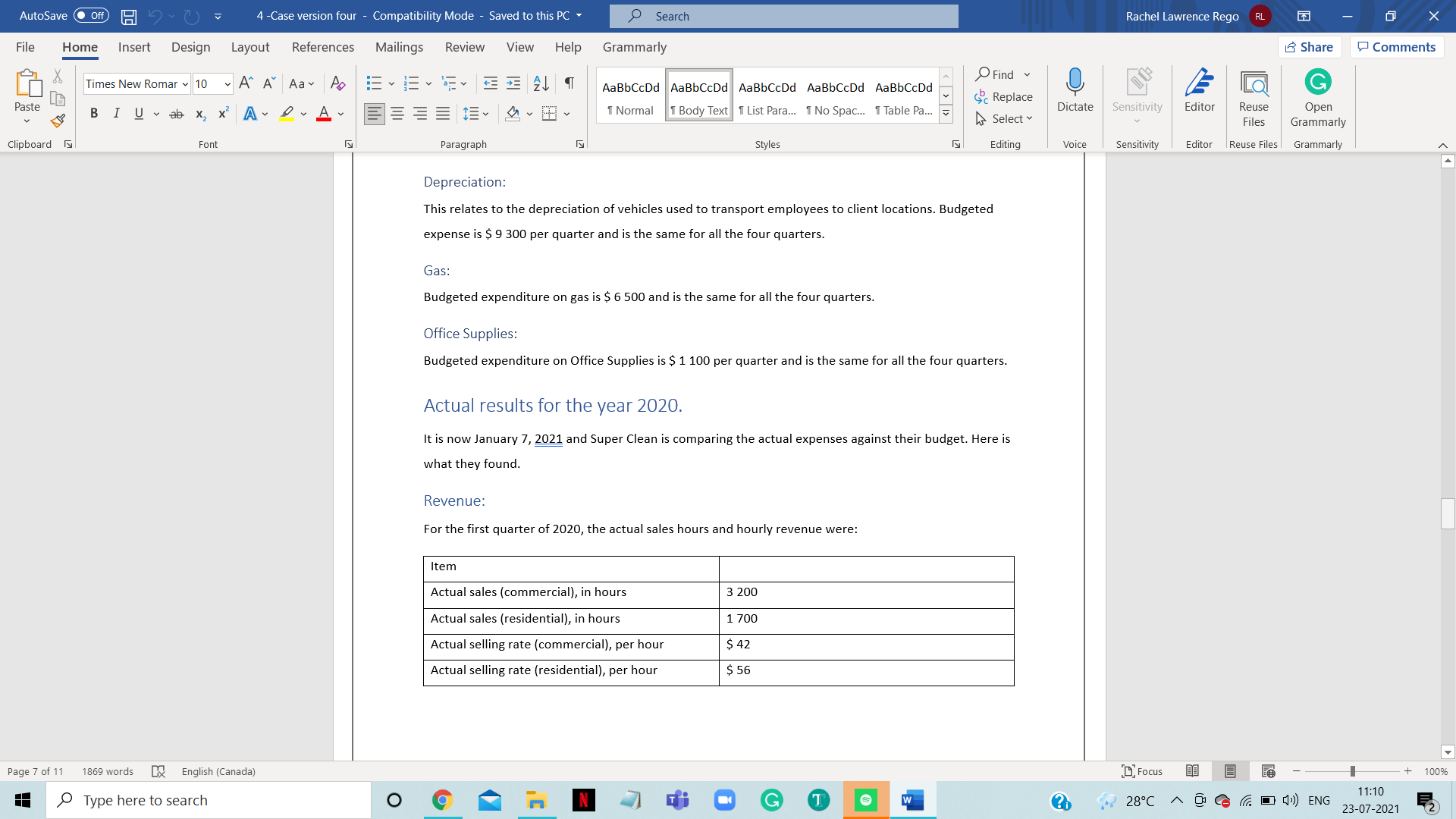Enable Focus mode in status bar
1456x819 pixels.
point(1141,771)
